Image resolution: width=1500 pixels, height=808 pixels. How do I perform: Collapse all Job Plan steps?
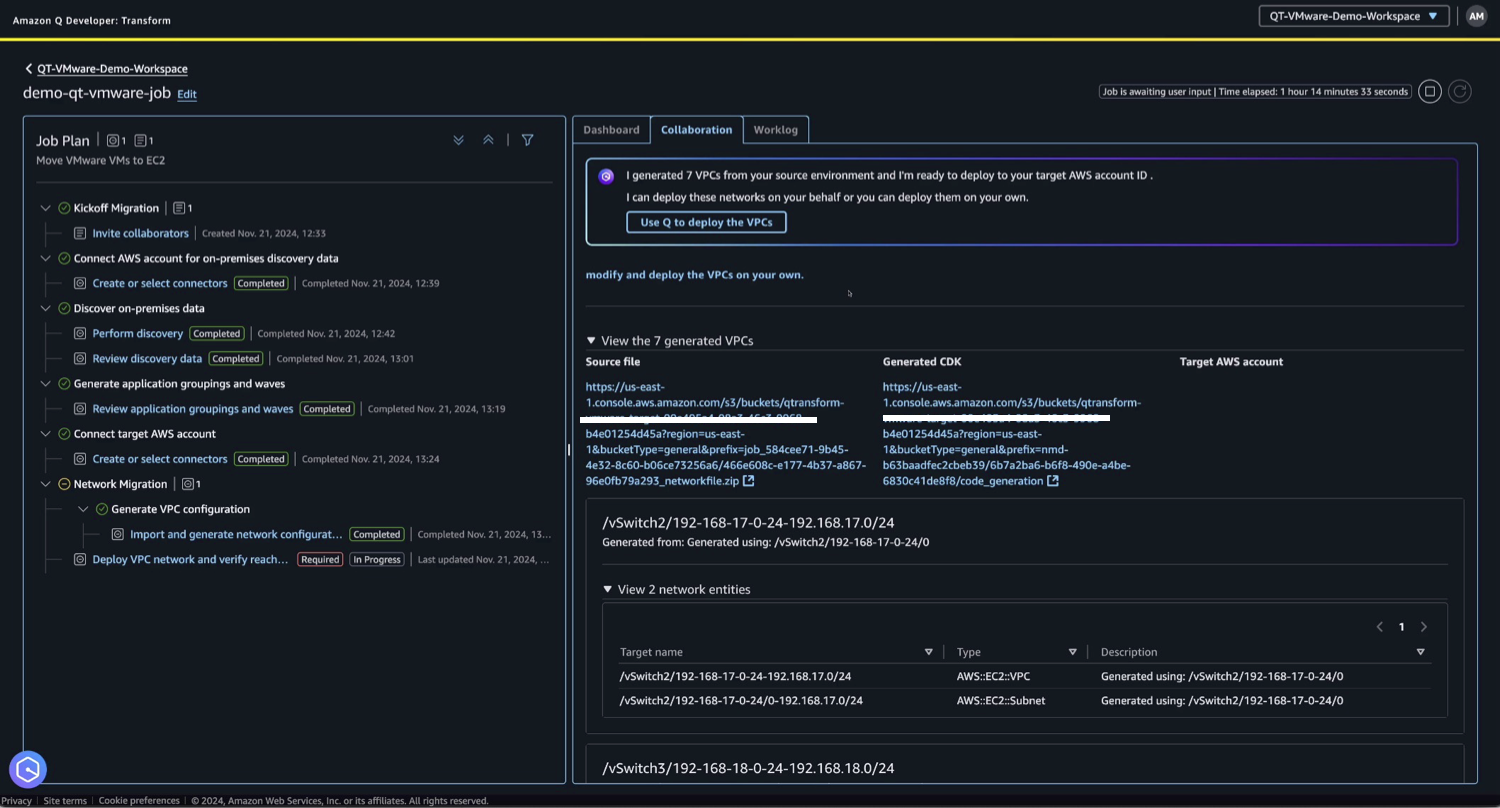point(488,140)
